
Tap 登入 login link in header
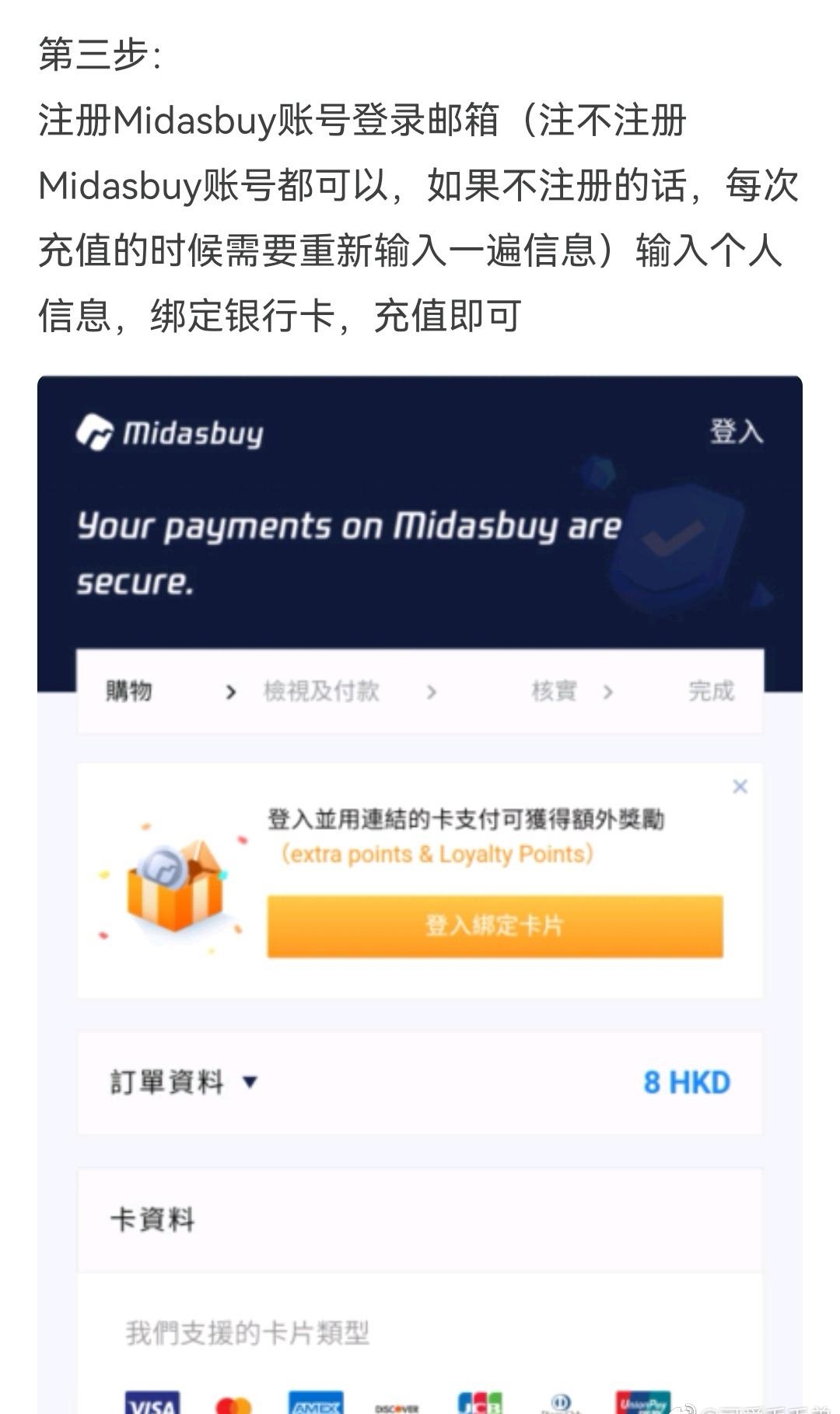tap(736, 431)
